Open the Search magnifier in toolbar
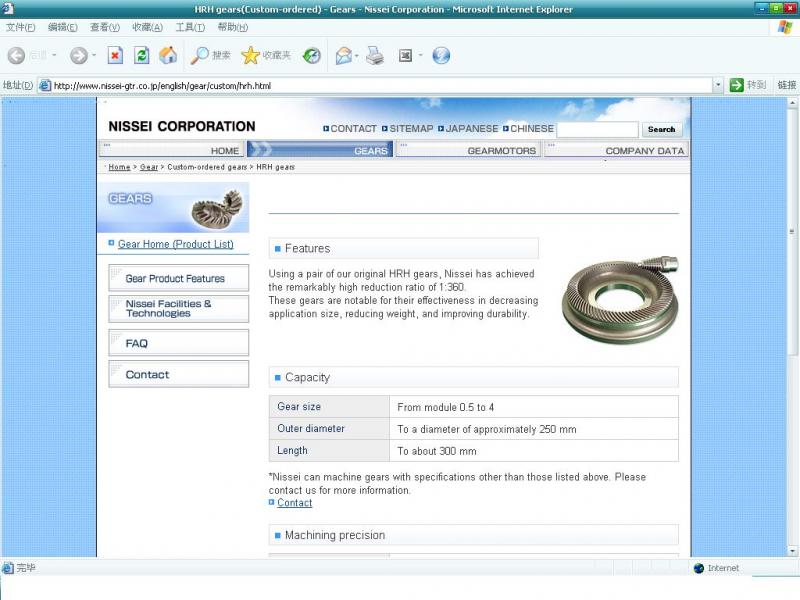The image size is (800, 600). (x=199, y=55)
